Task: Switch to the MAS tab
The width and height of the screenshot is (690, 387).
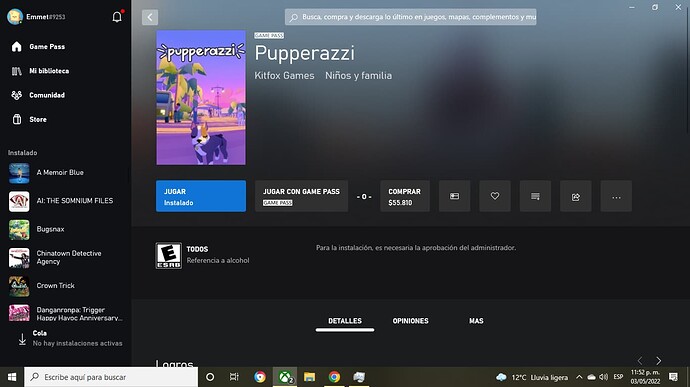Action: click(476, 321)
